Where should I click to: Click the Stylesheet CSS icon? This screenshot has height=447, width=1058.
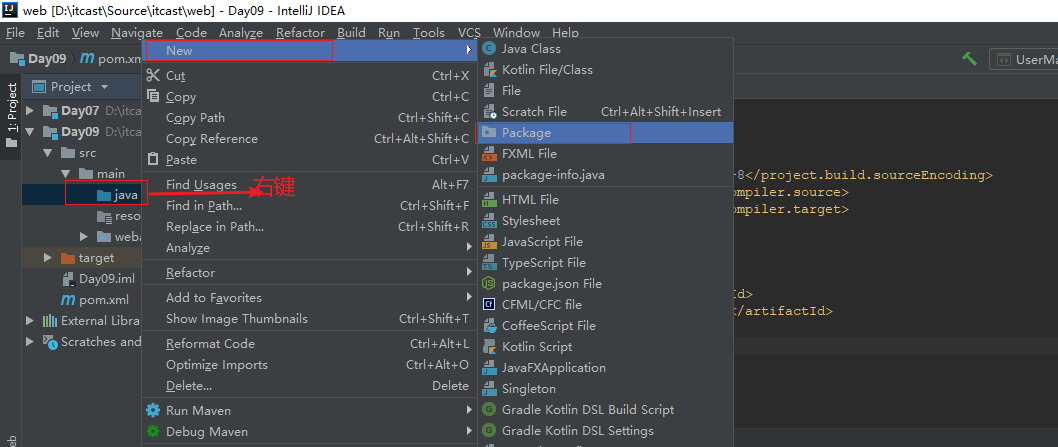489,221
